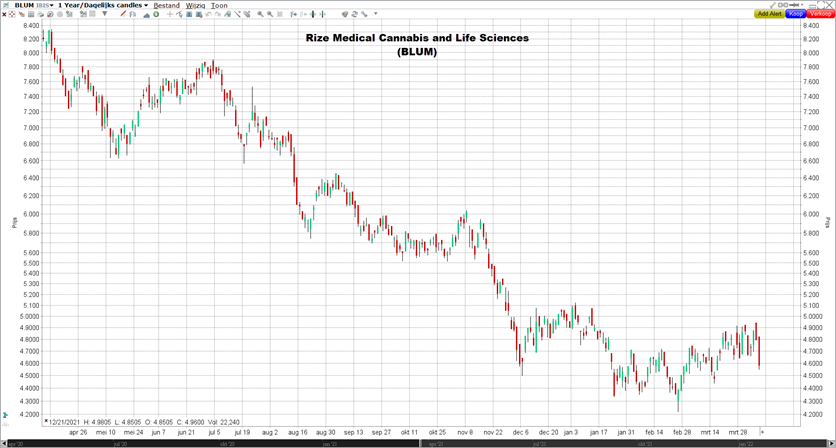Click the (BLUM) subtitle on the chart
Image resolution: width=836 pixels, height=448 pixels.
point(417,52)
